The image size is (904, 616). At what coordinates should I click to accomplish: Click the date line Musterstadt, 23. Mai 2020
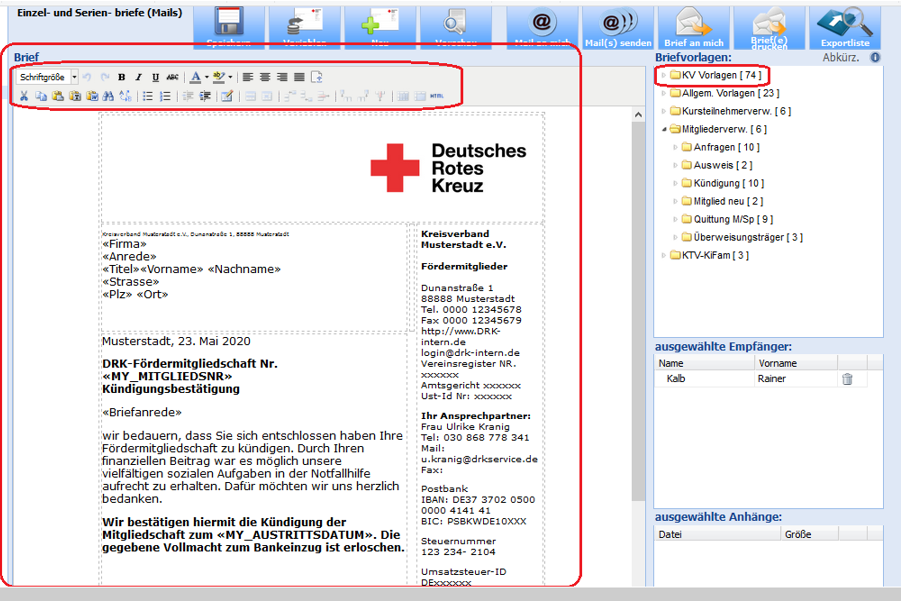click(x=176, y=341)
